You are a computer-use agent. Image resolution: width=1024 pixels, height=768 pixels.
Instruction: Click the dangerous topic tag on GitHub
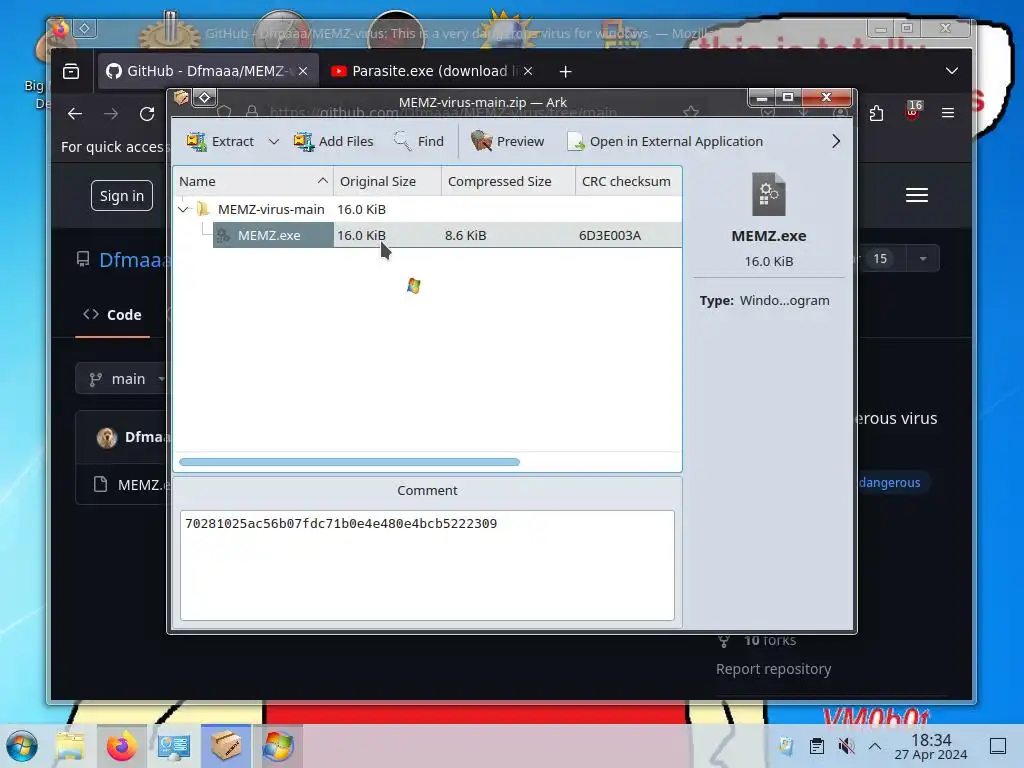tap(889, 483)
